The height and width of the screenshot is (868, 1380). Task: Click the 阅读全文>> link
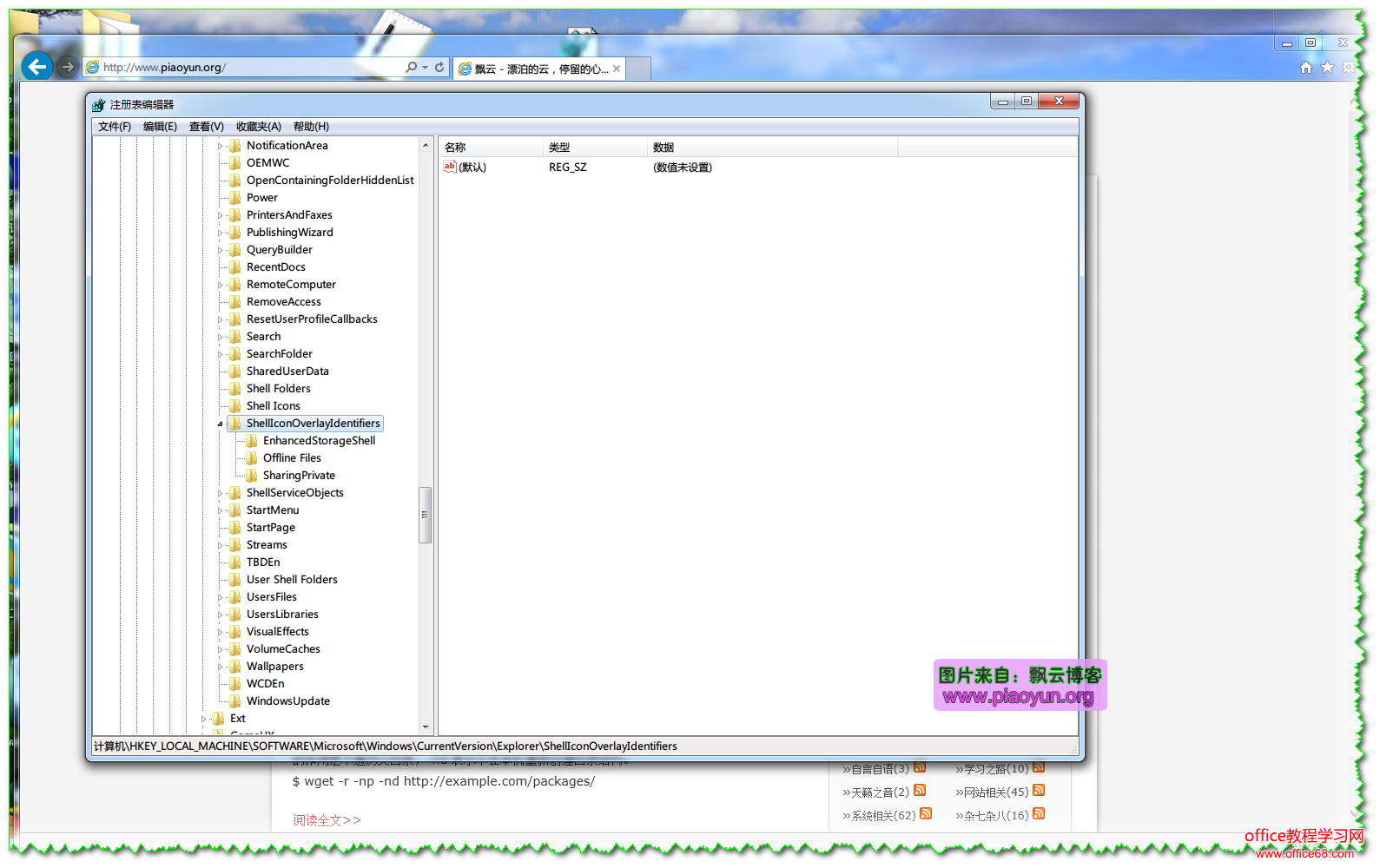click(x=327, y=820)
